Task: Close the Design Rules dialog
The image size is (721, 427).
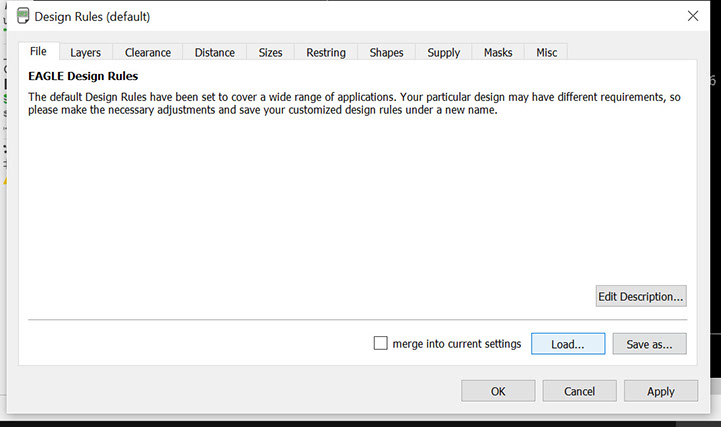Action: pos(693,16)
